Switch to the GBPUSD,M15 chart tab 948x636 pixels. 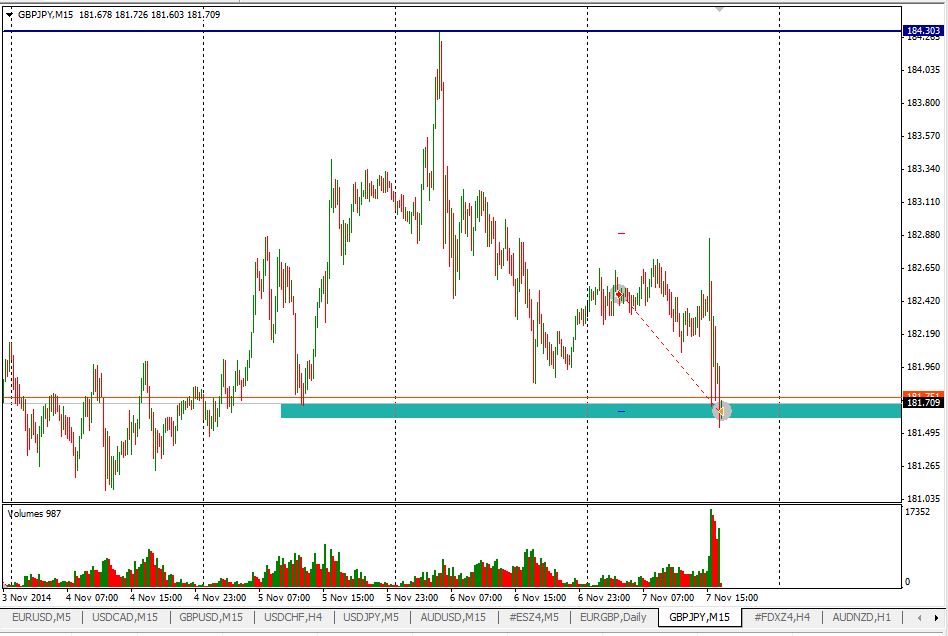coord(210,617)
